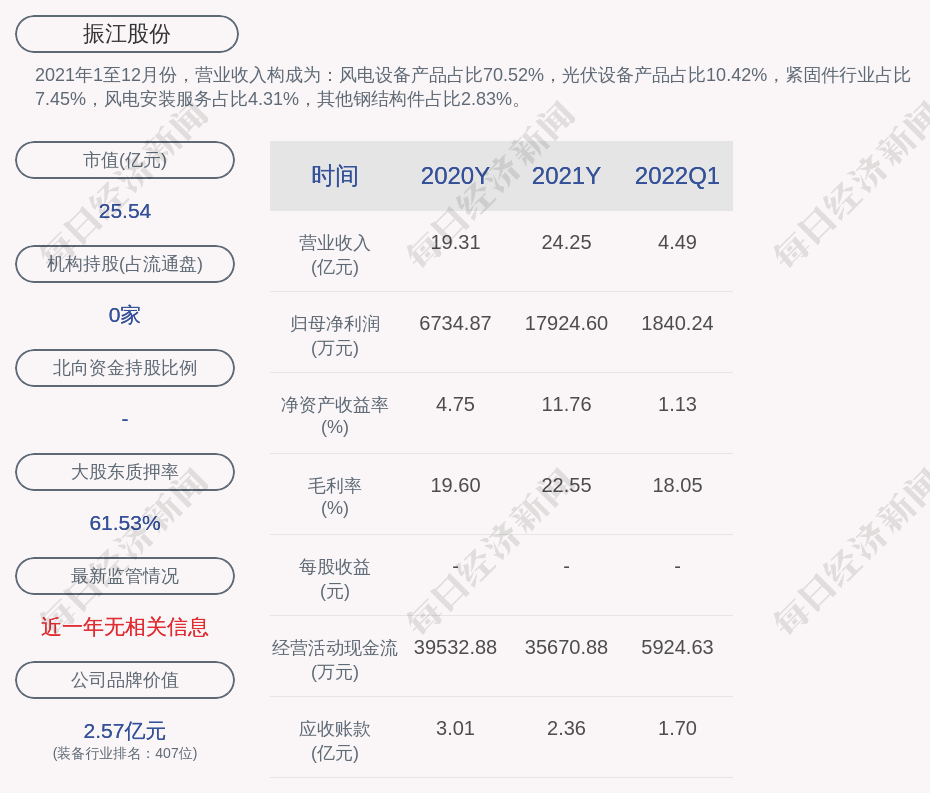Click revenue value 4.49

point(677,243)
